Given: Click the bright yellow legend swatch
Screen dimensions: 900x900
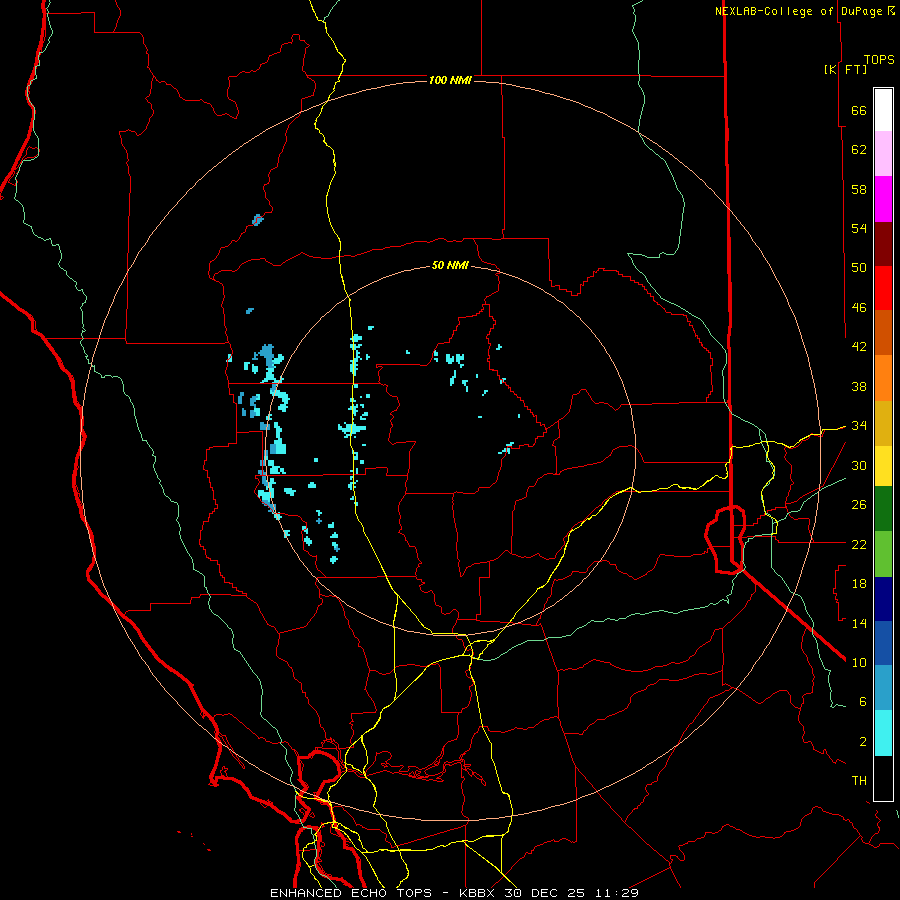Looking at the screenshot, I should click(883, 466).
